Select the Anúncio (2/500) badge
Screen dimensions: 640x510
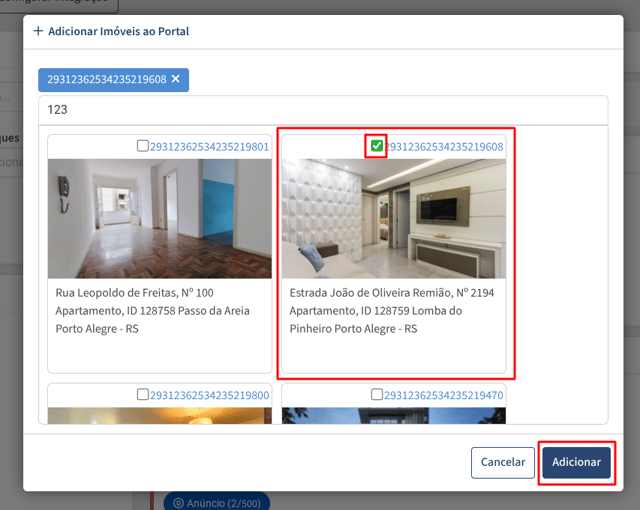coord(217,502)
